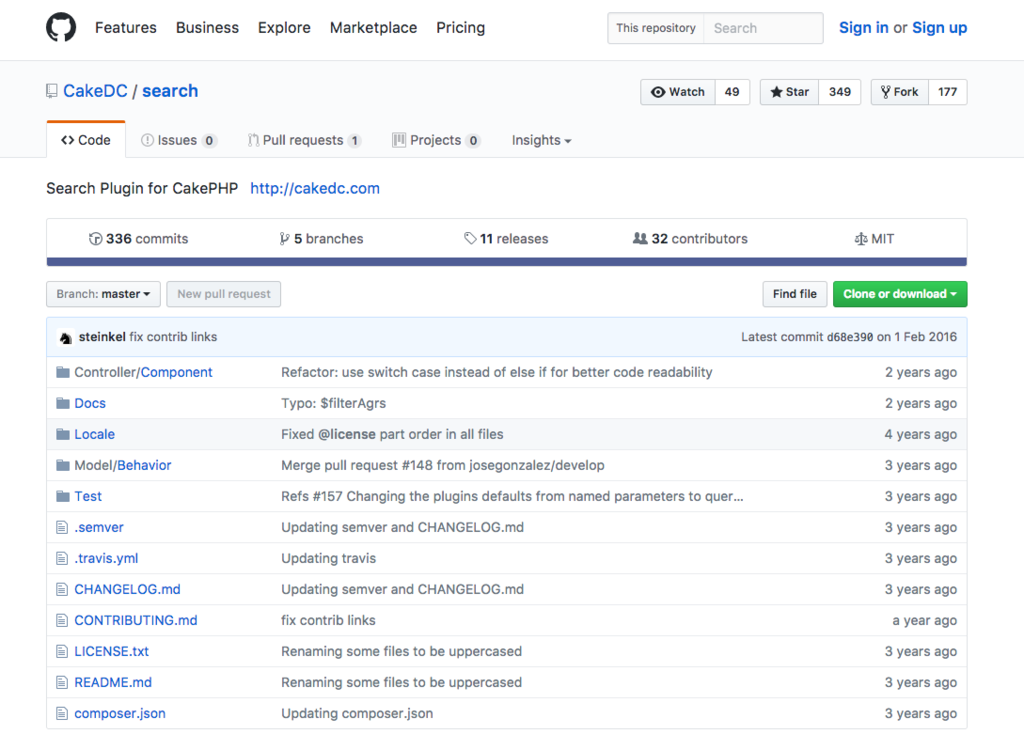Viewport: 1024px width, 734px height.
Task: Click the file icon for CHANGELOG.md
Action: tap(62, 589)
